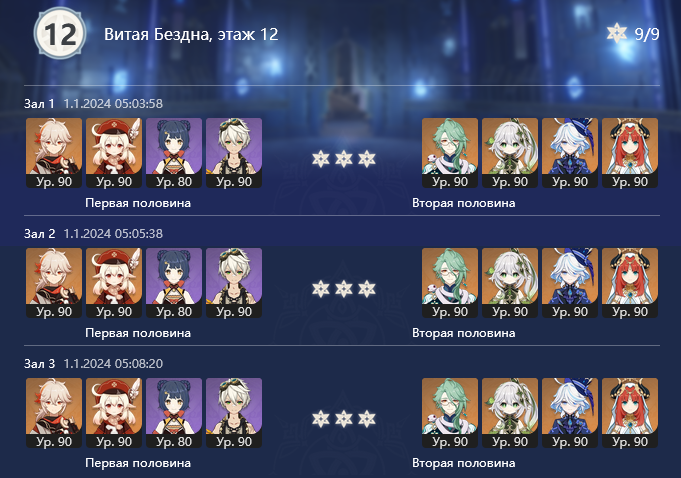Click Вторая половина label under Зал 3
The image size is (681, 478).
[x=464, y=463]
